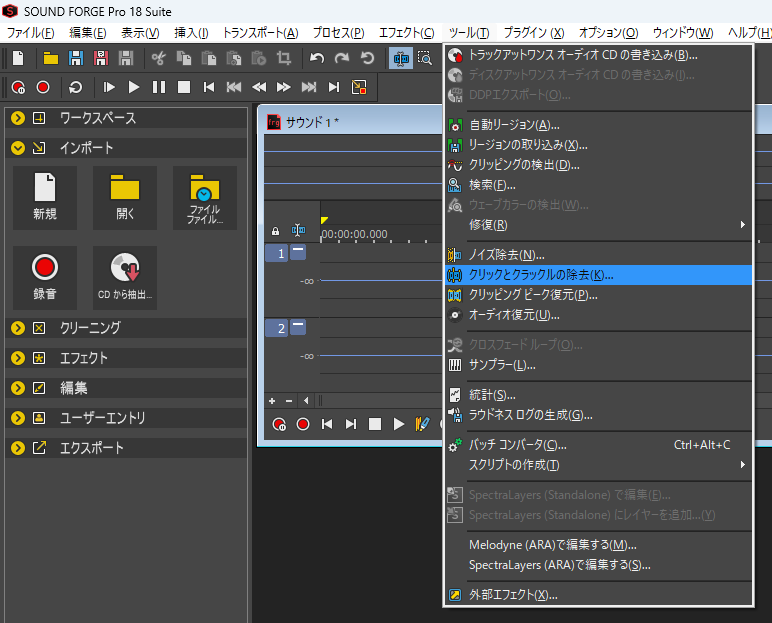Viewport: 772px width, 623px height.
Task: Click the 録音 record tile
Action: coord(45,278)
